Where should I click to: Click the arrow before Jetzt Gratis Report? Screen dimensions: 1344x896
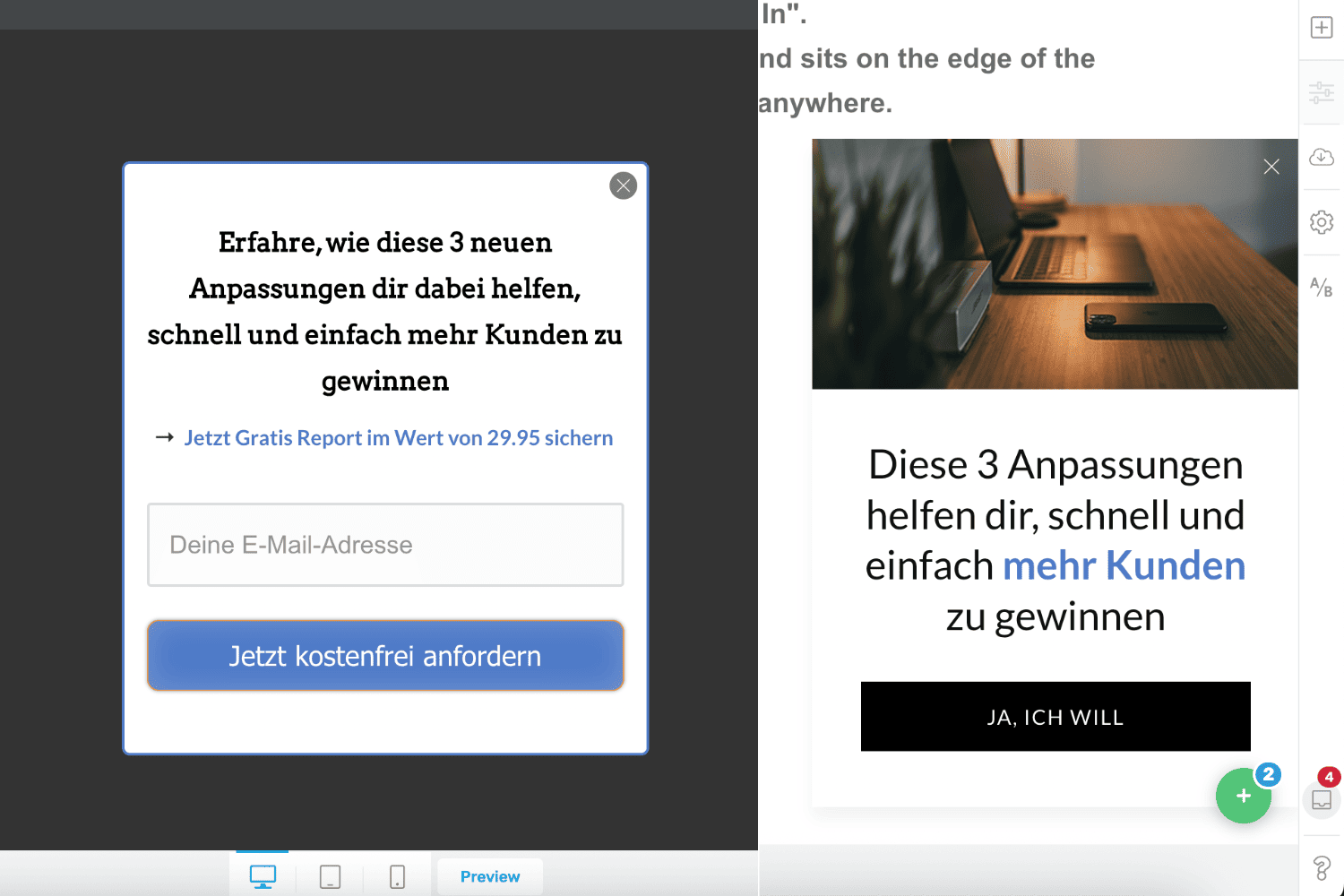164,437
